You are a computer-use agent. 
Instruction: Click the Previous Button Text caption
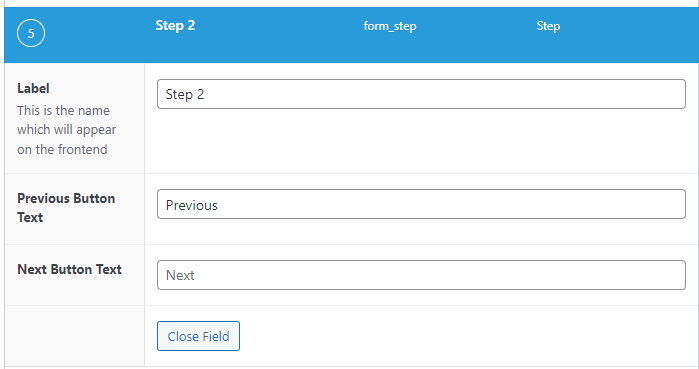pos(66,208)
